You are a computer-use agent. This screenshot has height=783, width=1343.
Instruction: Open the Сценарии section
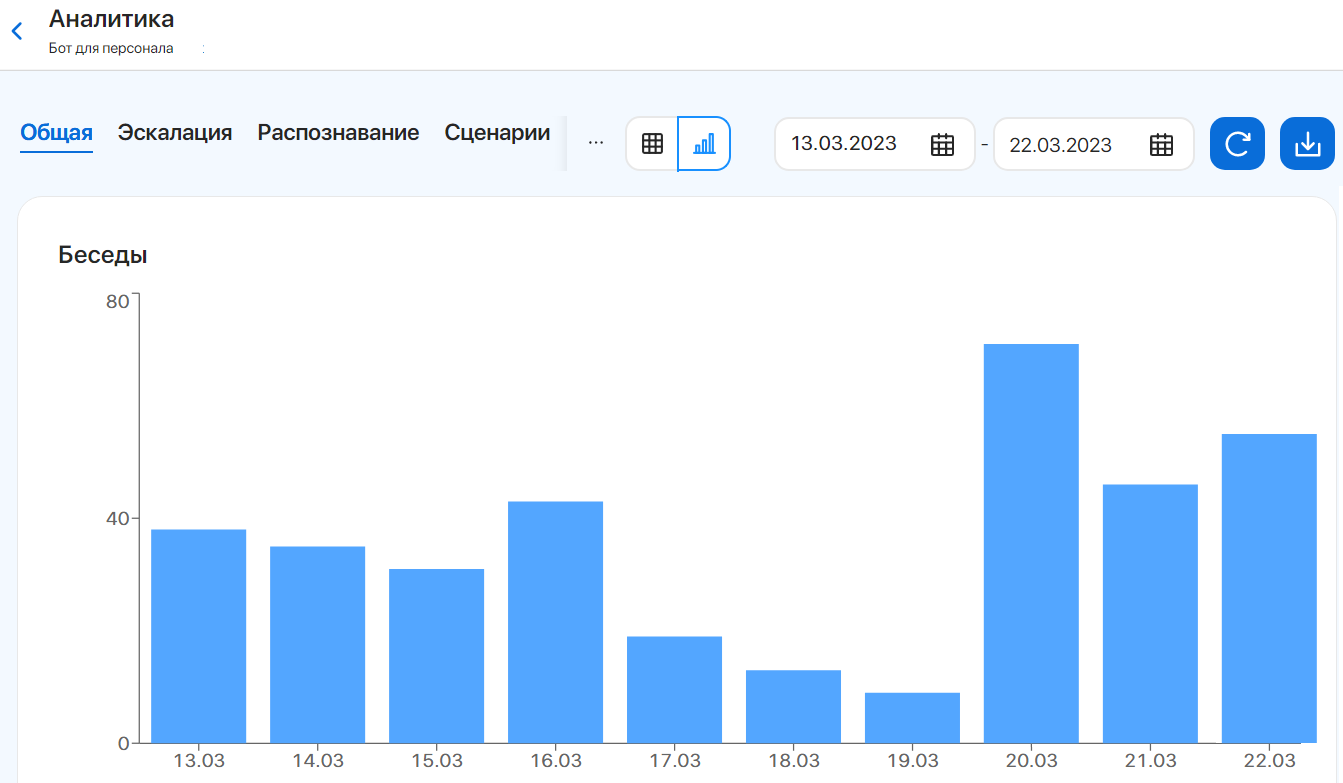coord(497,132)
